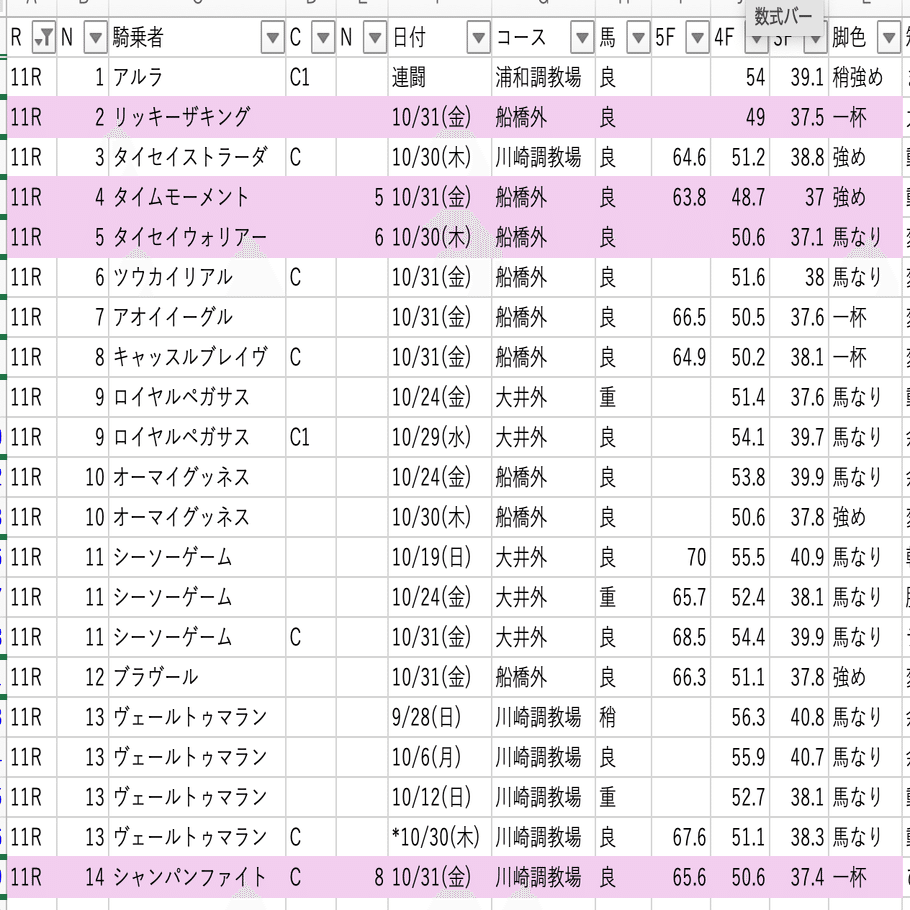
Task: Open filter dropdown of N column beside R
Action: click(95, 38)
